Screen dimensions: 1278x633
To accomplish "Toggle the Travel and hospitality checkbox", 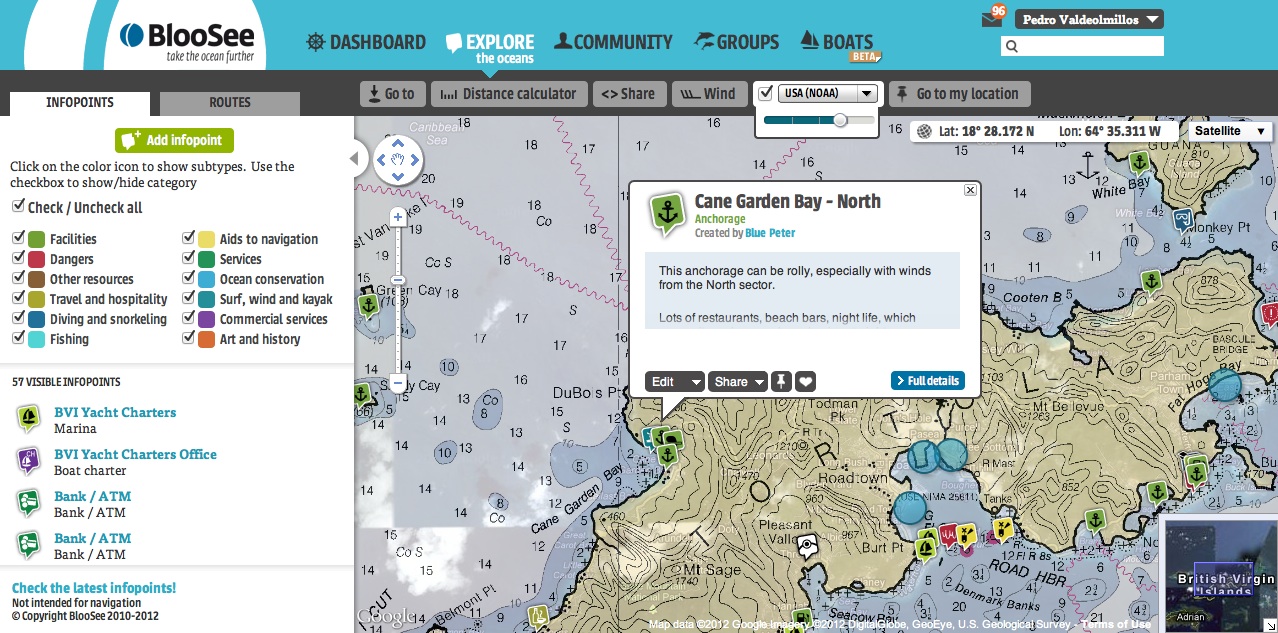I will coord(18,298).
